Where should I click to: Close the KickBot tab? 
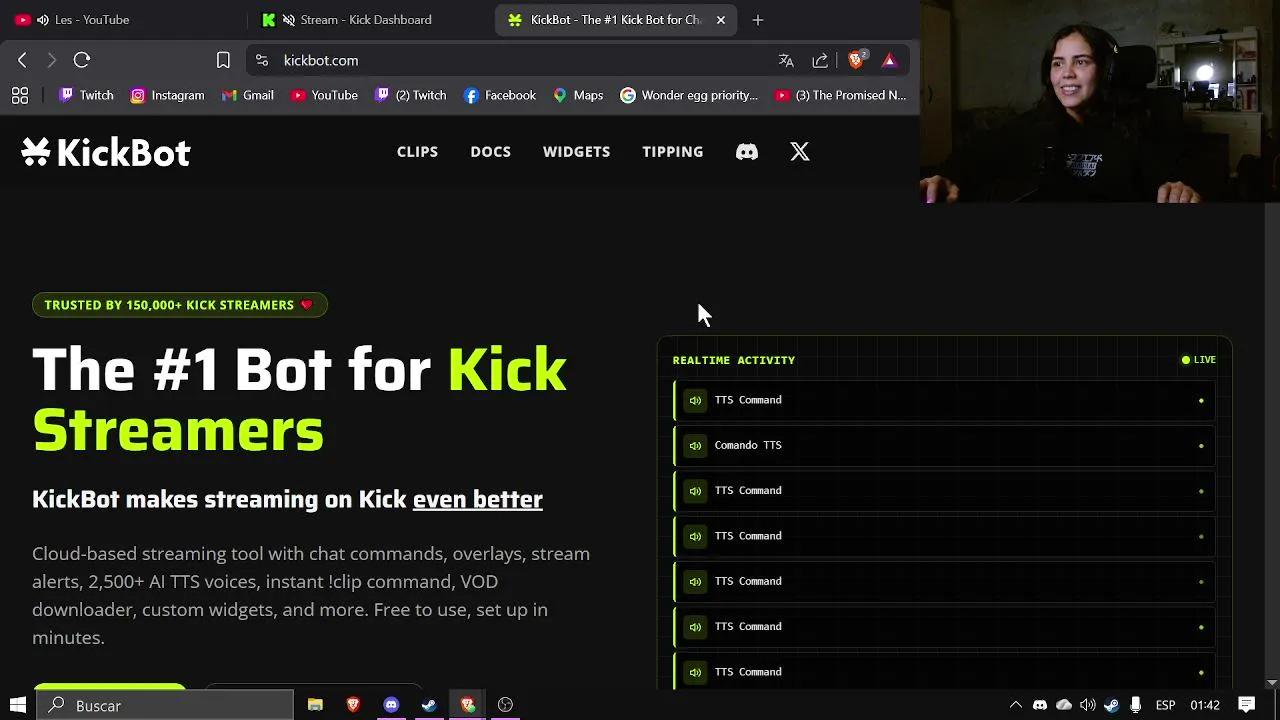tap(721, 20)
